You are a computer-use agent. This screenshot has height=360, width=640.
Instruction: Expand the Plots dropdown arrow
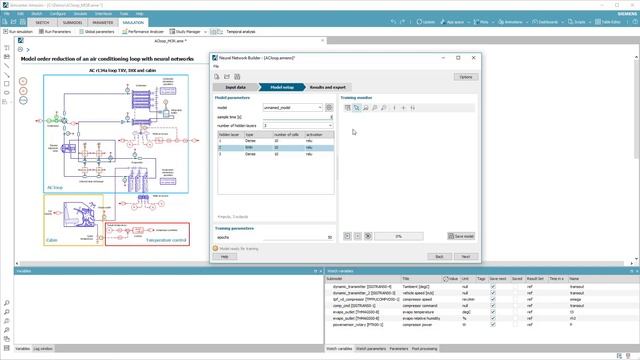click(x=493, y=22)
